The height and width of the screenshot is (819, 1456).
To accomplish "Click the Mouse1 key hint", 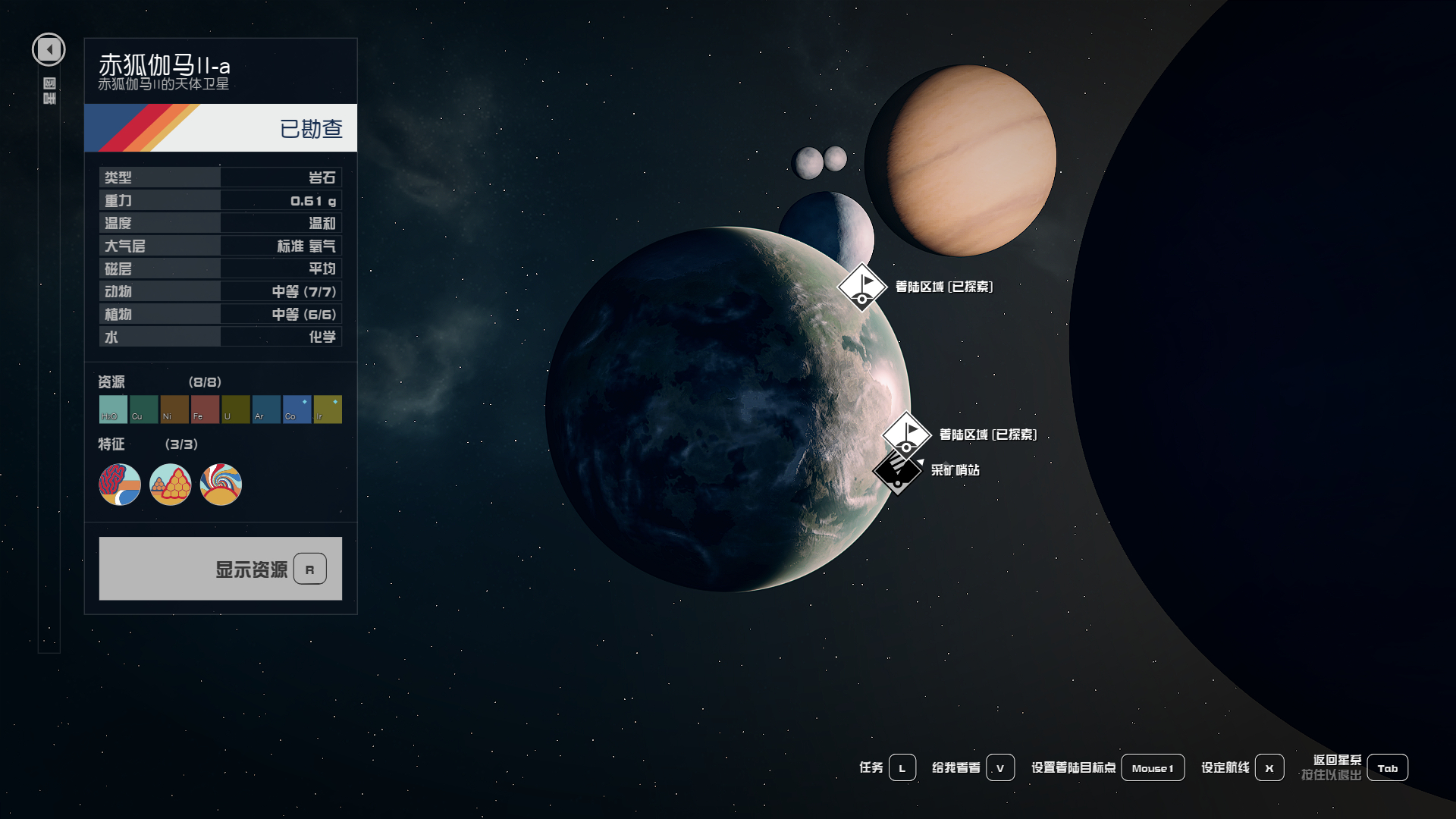I will (x=1153, y=768).
